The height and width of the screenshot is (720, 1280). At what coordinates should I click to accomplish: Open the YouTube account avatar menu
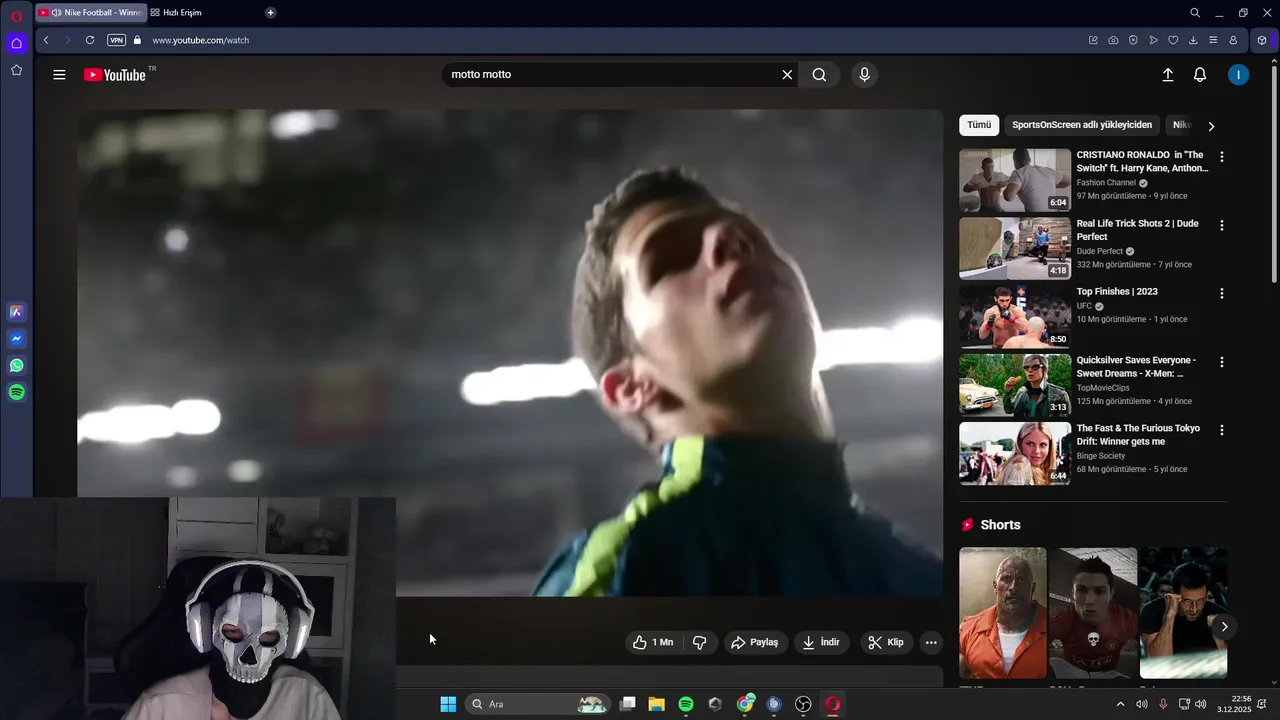(1238, 75)
